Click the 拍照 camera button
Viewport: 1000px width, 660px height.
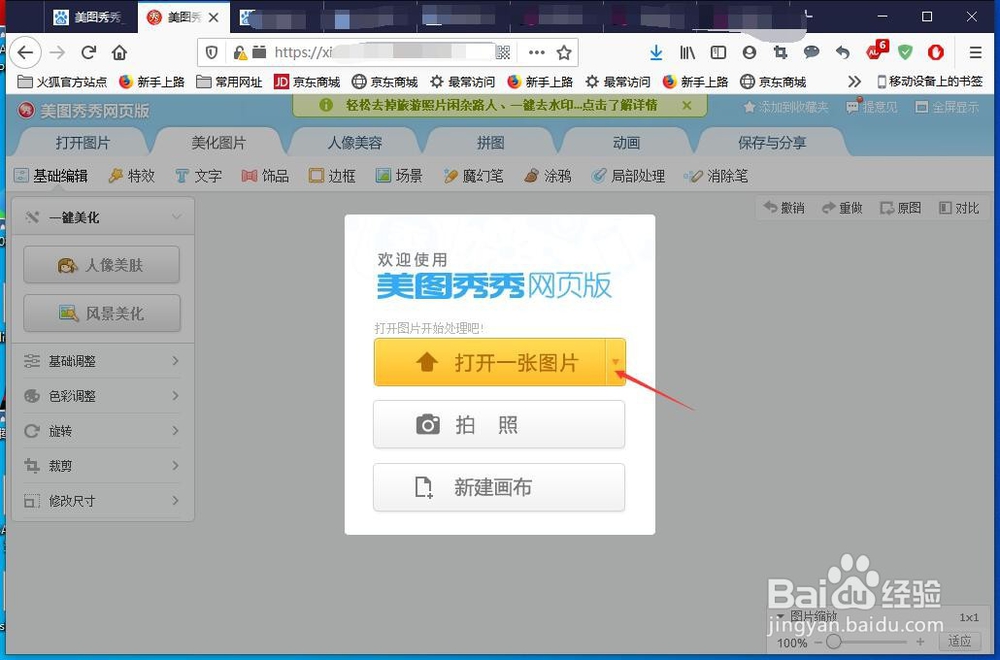(x=499, y=425)
